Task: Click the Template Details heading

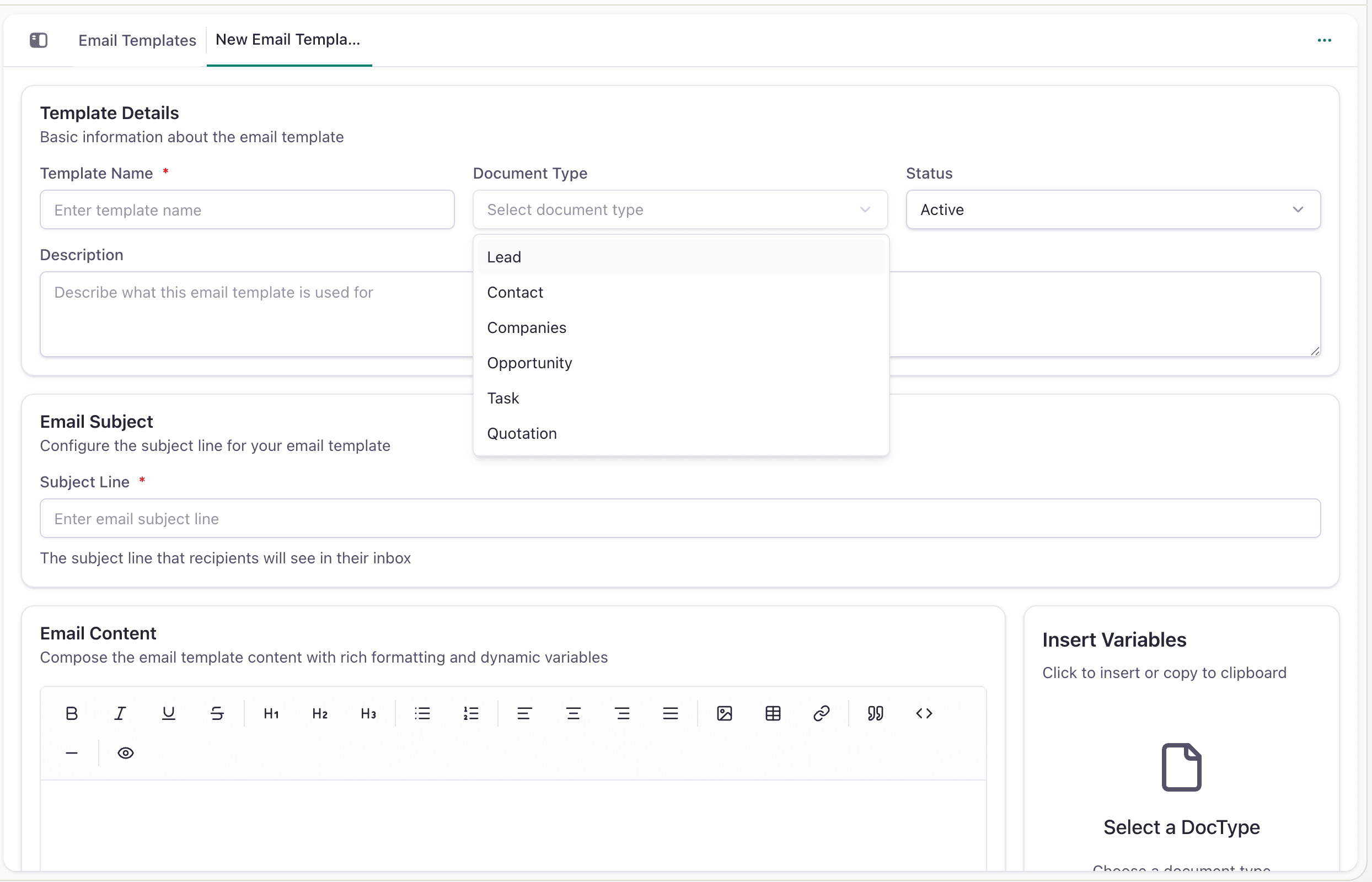Action: click(109, 113)
